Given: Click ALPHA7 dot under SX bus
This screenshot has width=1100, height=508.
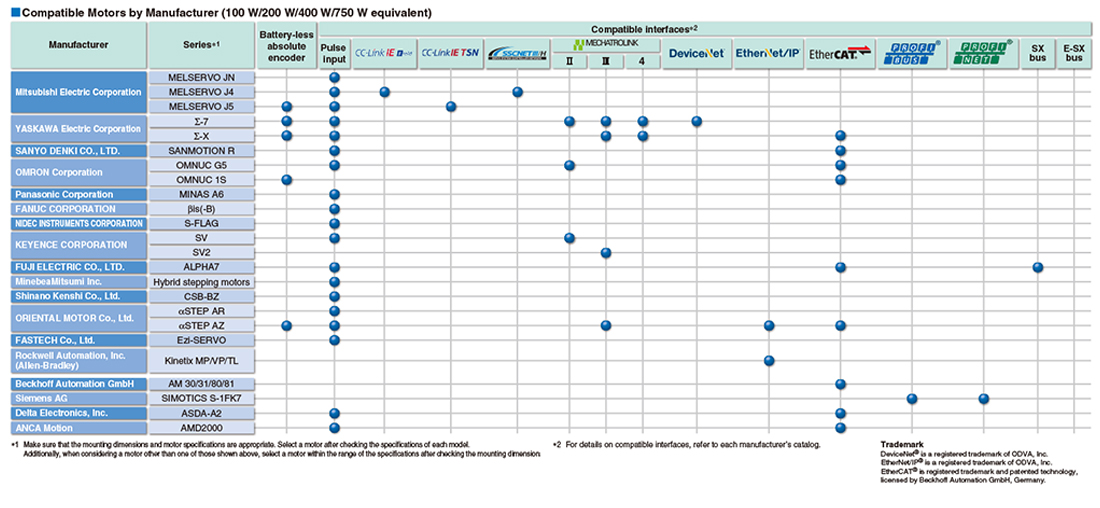Looking at the screenshot, I should (1038, 267).
